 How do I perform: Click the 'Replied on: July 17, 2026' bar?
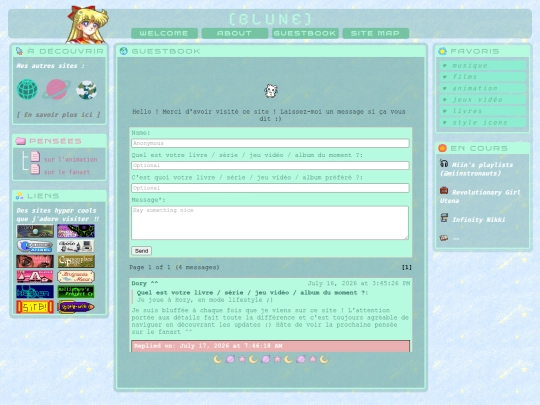(270, 346)
